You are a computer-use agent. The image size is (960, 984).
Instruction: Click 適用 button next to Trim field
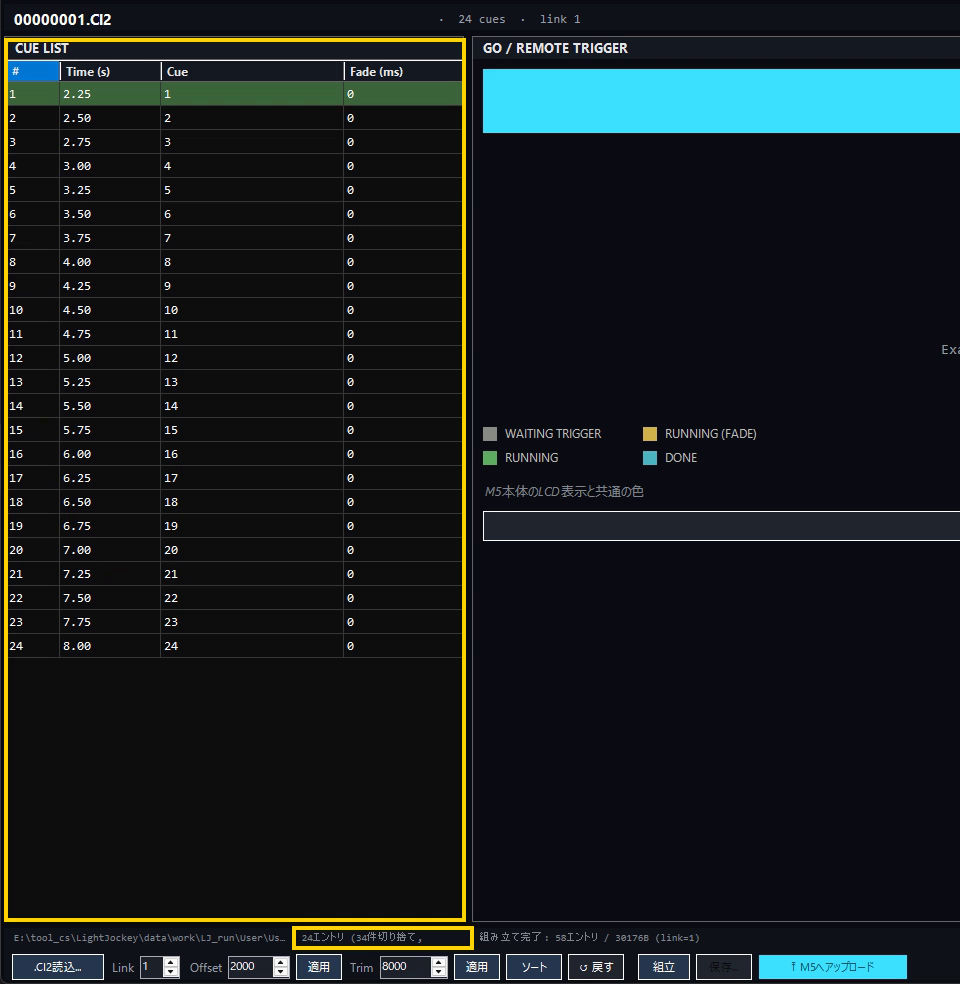pyautogui.click(x=477, y=966)
